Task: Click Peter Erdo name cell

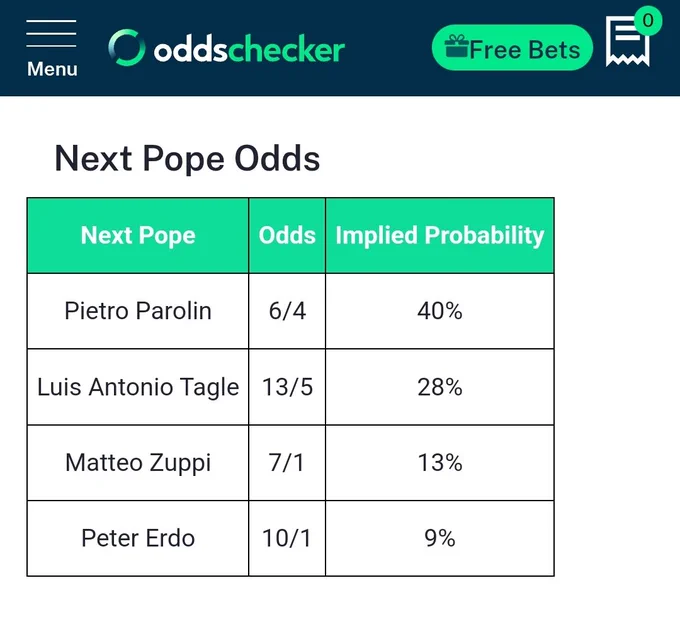Action: click(x=138, y=538)
